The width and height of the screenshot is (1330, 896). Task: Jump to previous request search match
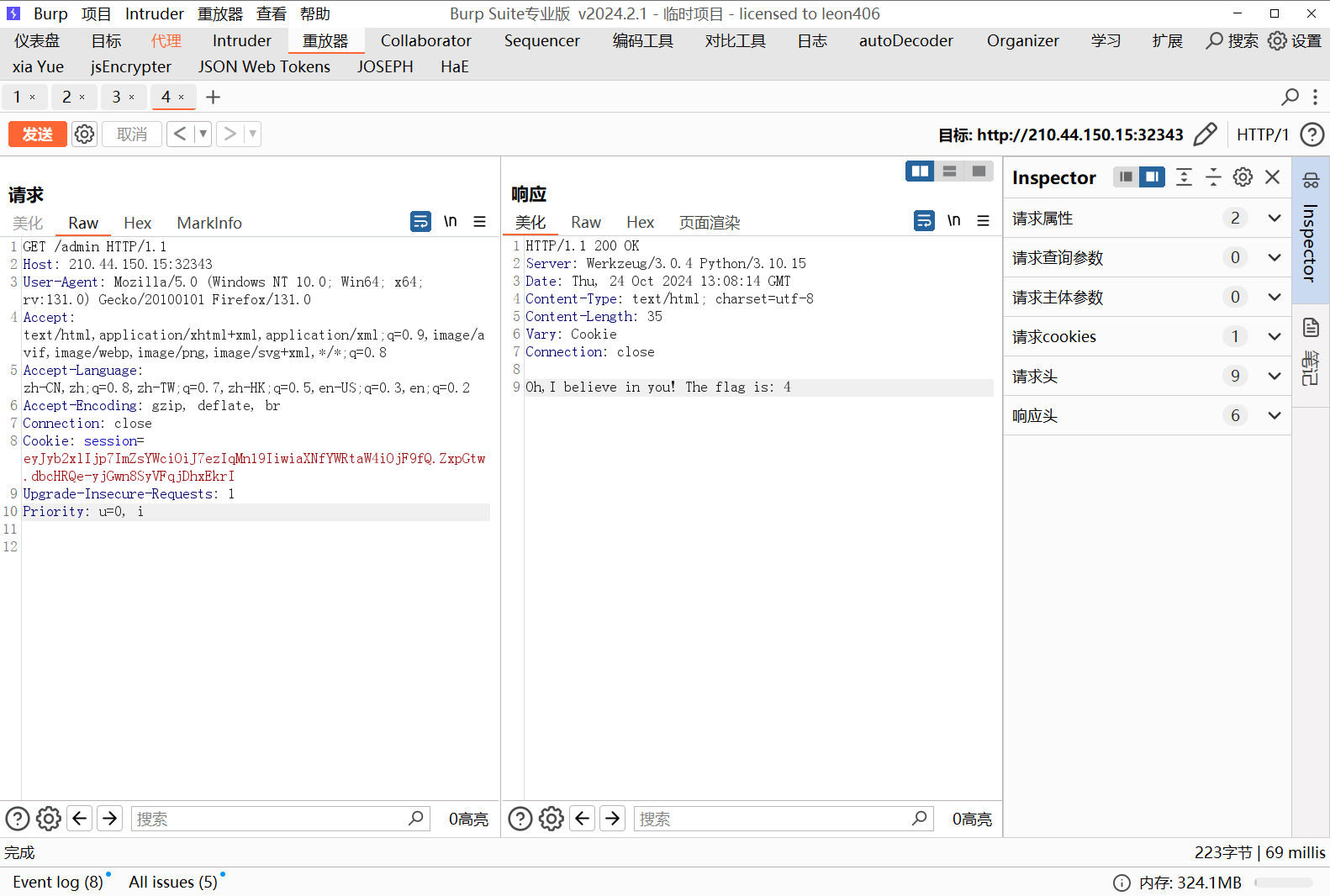80,818
